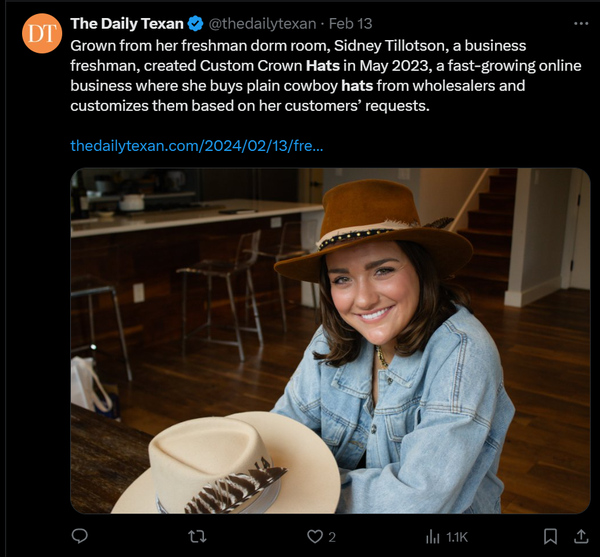Screen dimensions: 600x557
Task: Repost the tweet using the retweet icon
Action: pos(197,537)
